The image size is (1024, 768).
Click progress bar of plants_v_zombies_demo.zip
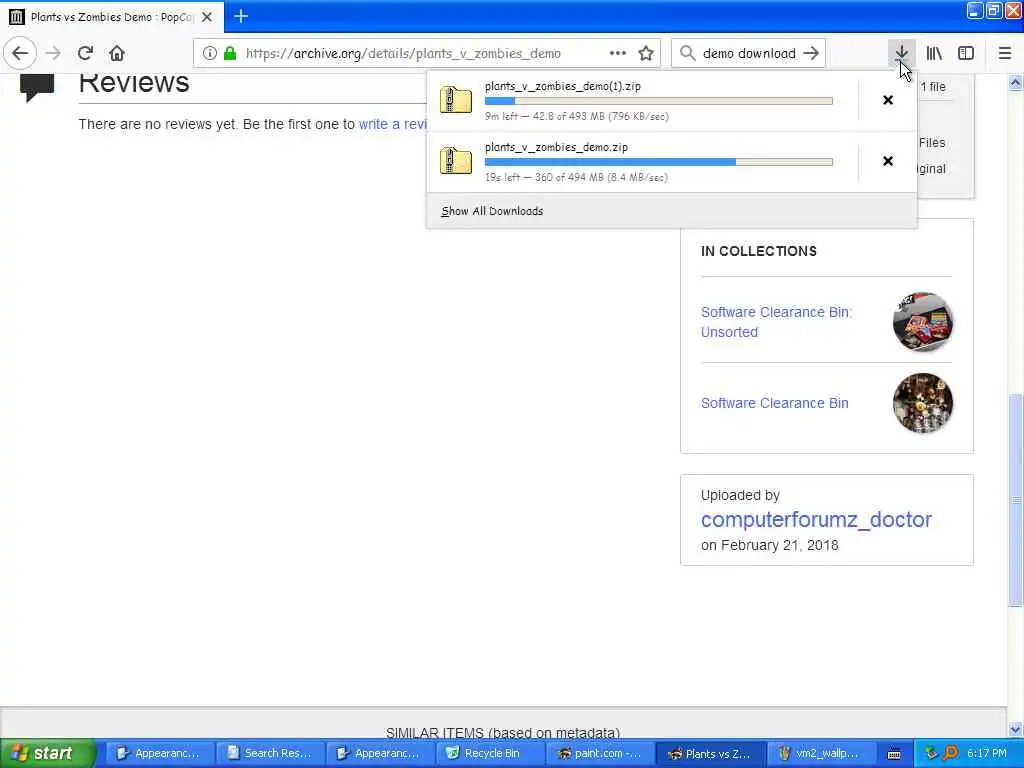(658, 162)
